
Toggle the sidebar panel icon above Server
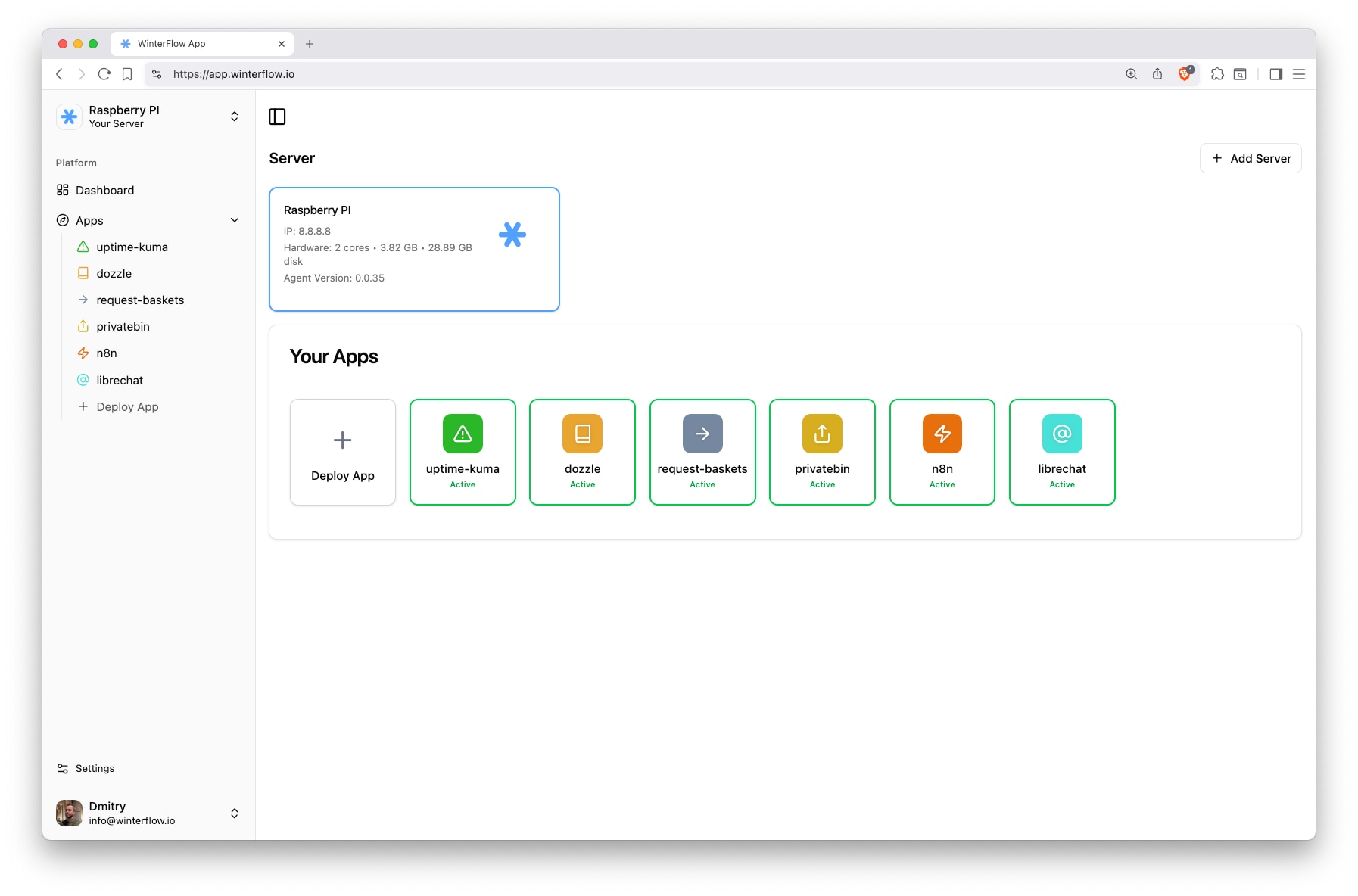click(x=277, y=117)
